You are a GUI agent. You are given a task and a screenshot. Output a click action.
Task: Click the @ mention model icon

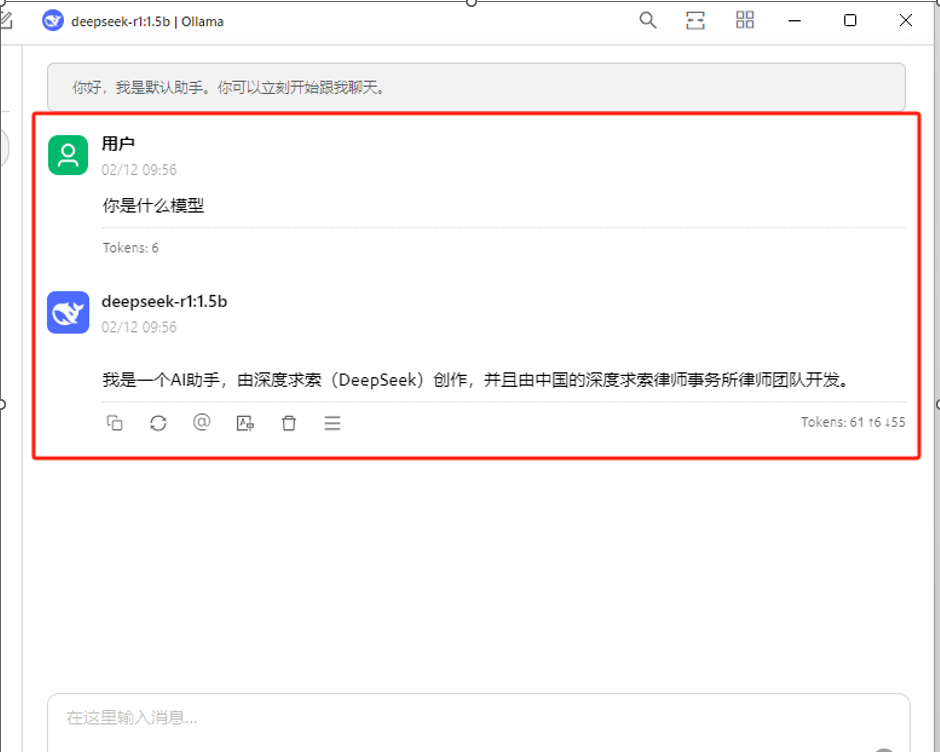click(x=201, y=423)
